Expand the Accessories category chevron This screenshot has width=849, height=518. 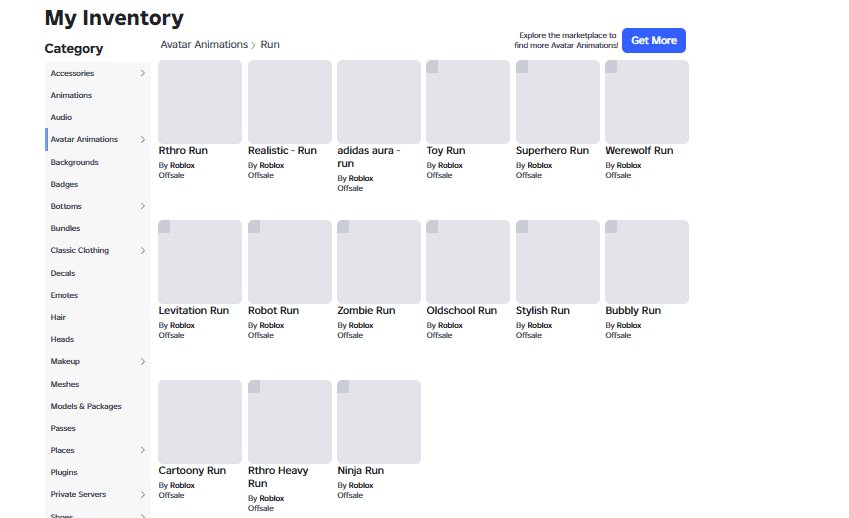(x=142, y=73)
